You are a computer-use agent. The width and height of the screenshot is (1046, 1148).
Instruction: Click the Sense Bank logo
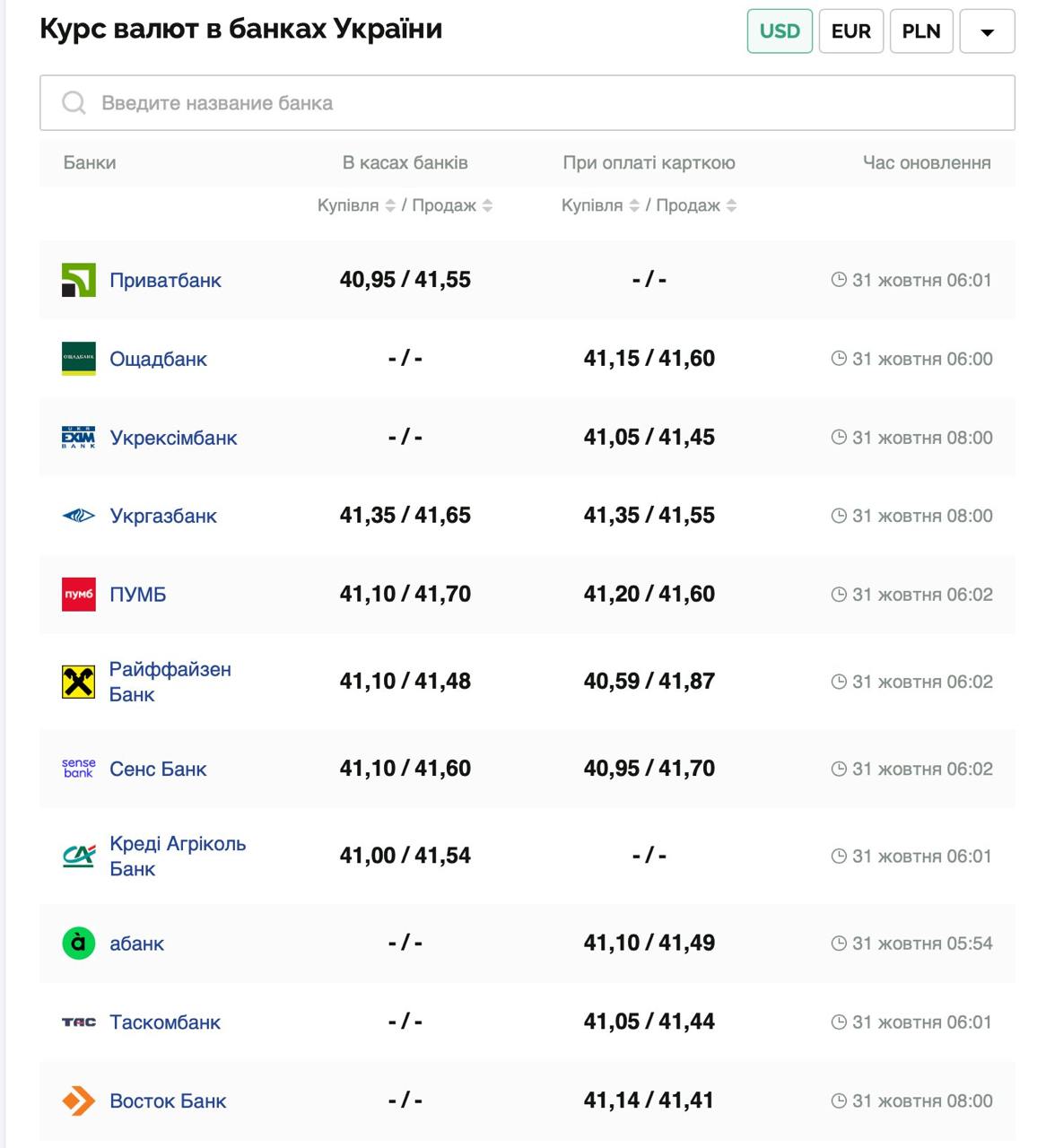pyautogui.click(x=78, y=769)
